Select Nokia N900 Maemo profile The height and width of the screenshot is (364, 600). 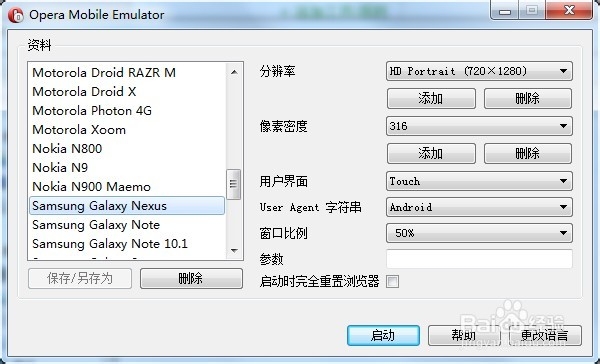click(x=127, y=187)
